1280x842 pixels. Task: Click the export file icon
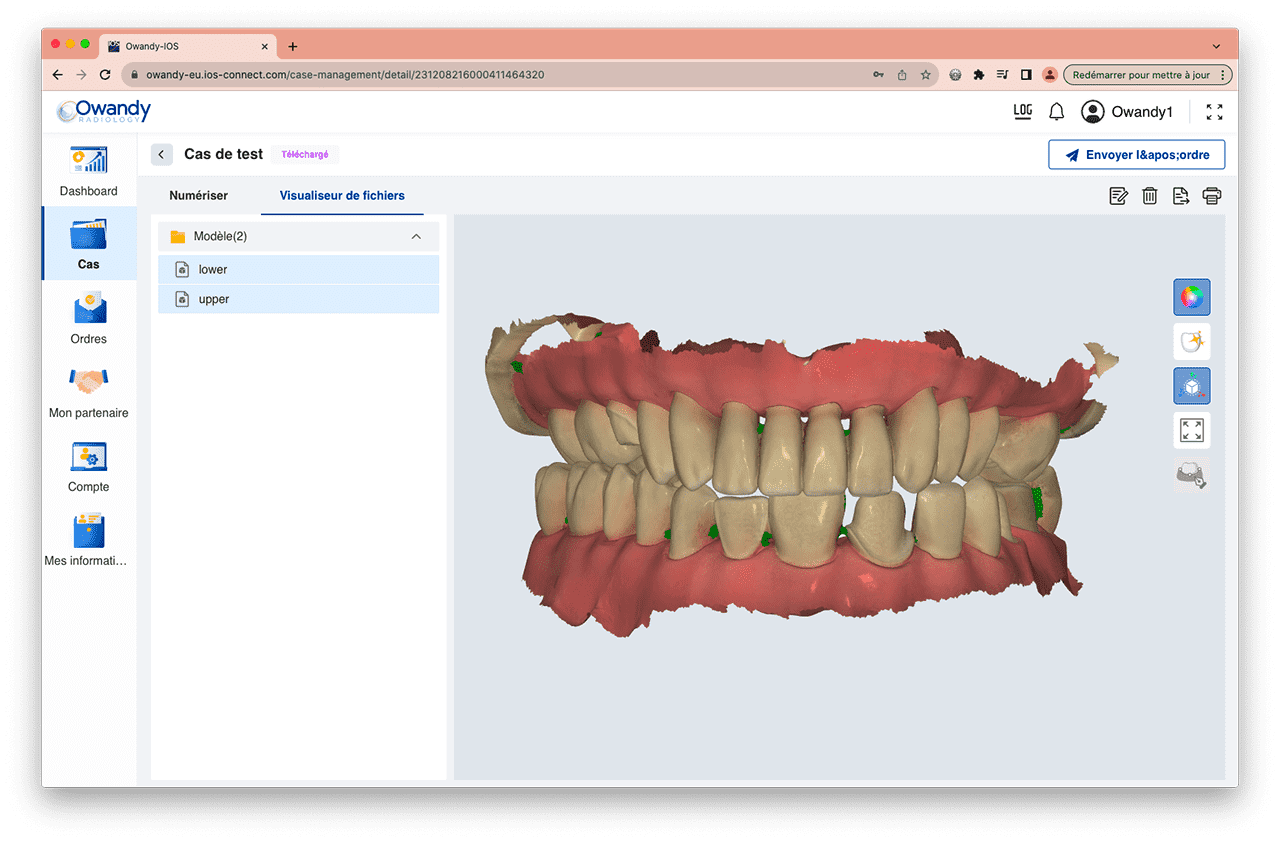tap(1181, 196)
